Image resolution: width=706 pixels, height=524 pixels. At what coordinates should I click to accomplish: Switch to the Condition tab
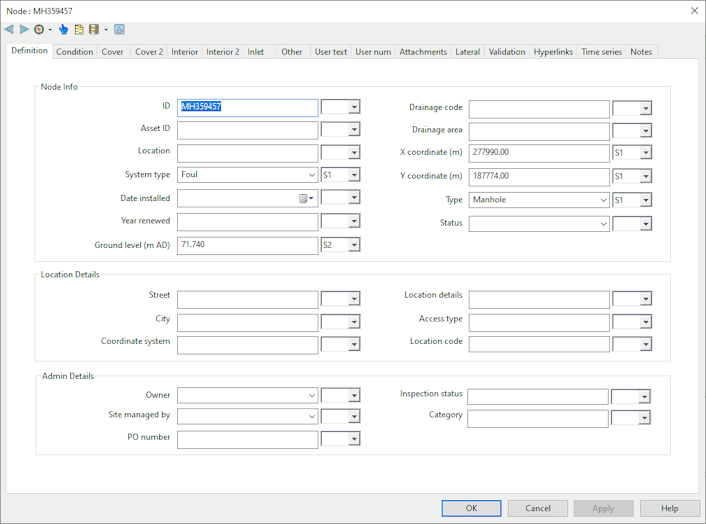[74, 52]
